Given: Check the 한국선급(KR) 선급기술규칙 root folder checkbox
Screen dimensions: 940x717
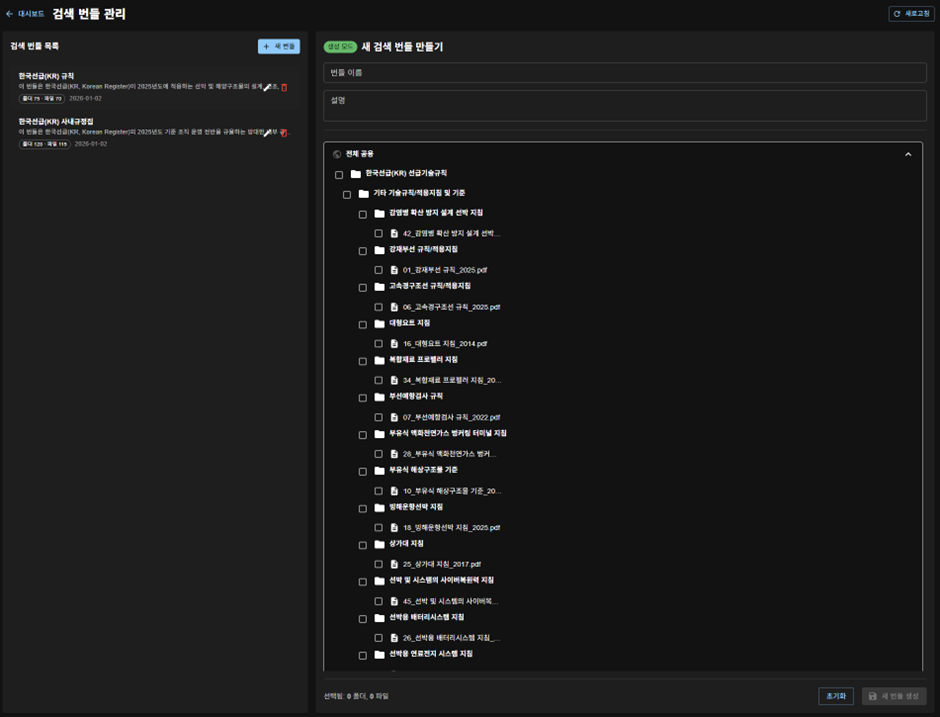Looking at the screenshot, I should [x=339, y=175].
